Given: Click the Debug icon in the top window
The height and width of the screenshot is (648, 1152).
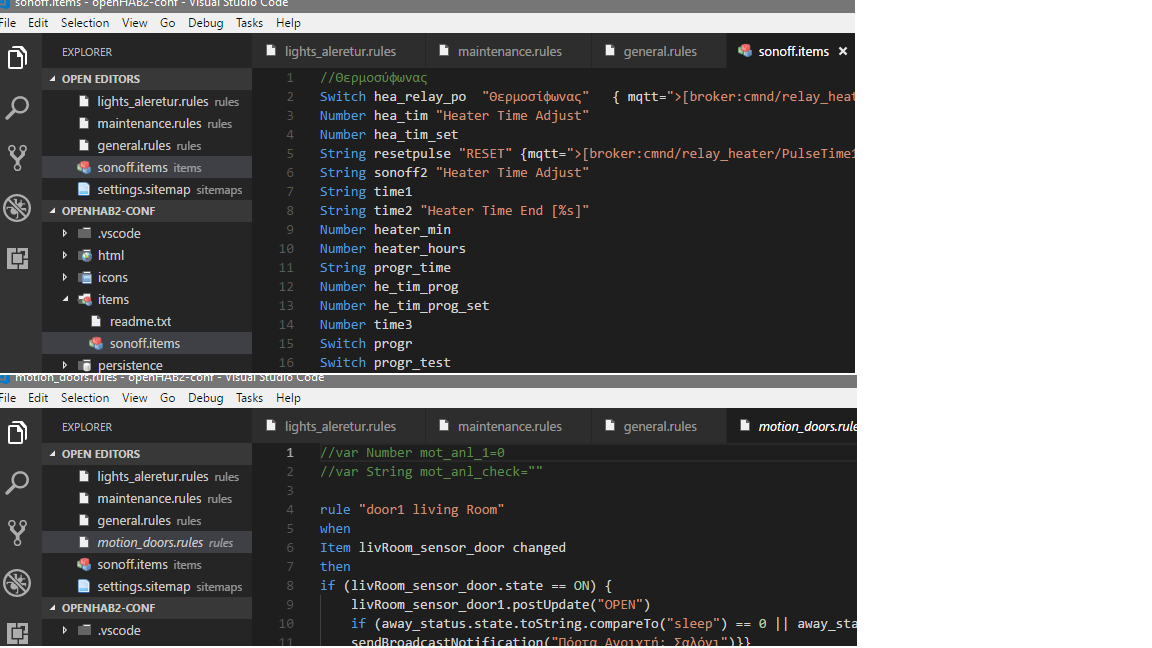Looking at the screenshot, I should point(17,207).
